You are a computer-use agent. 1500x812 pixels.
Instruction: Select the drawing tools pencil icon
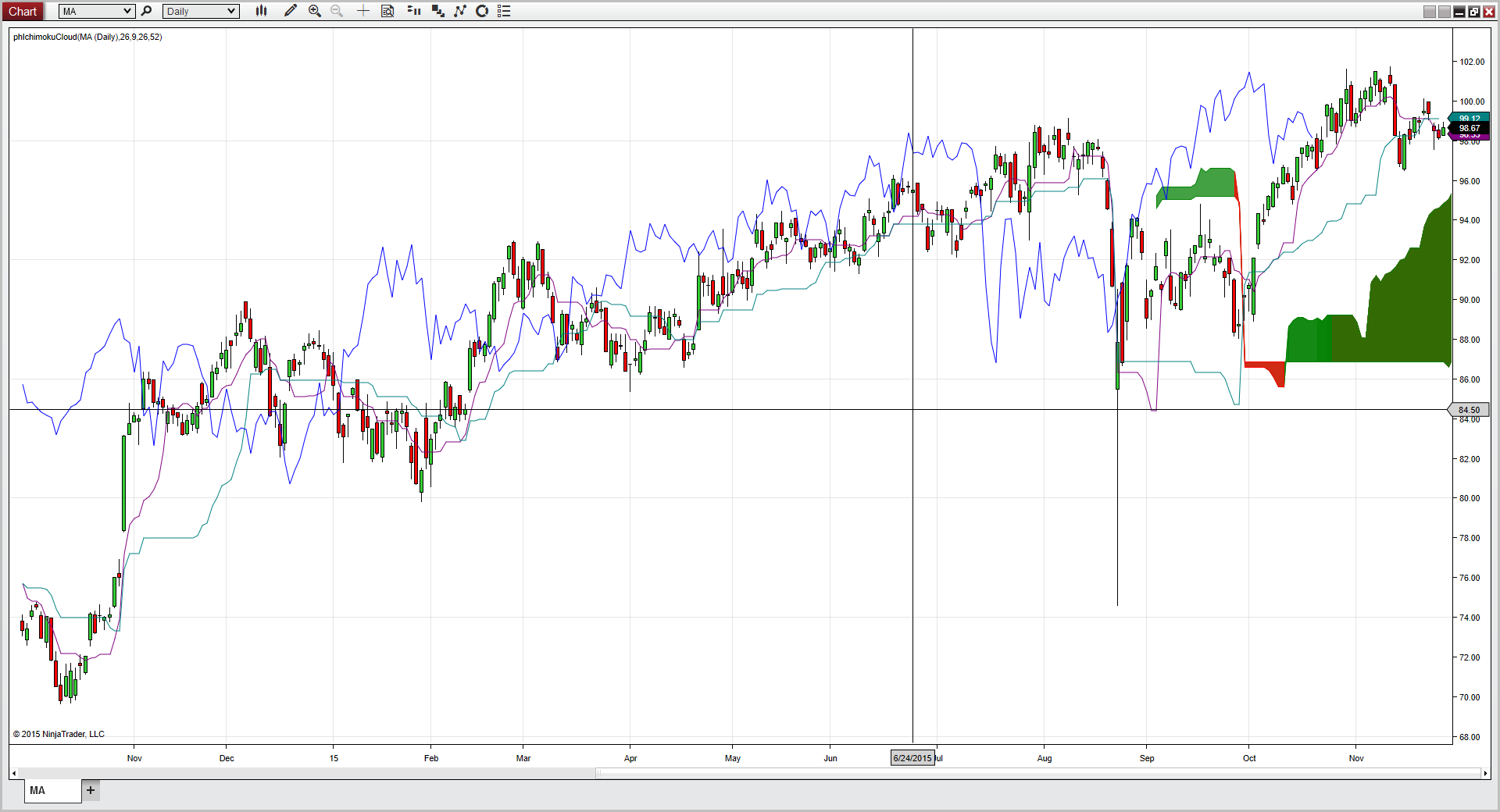coord(291,11)
